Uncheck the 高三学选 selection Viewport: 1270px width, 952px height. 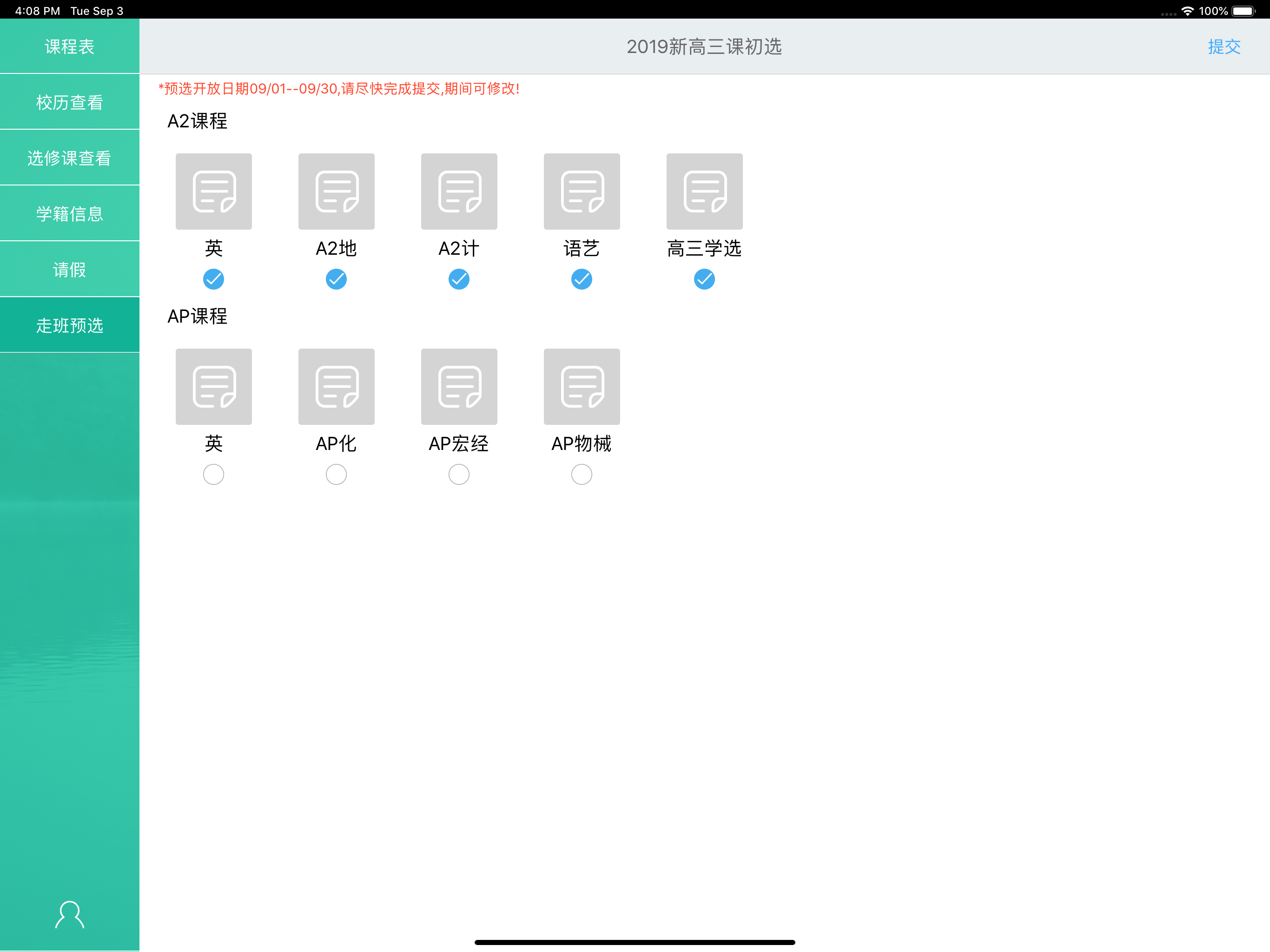click(704, 279)
